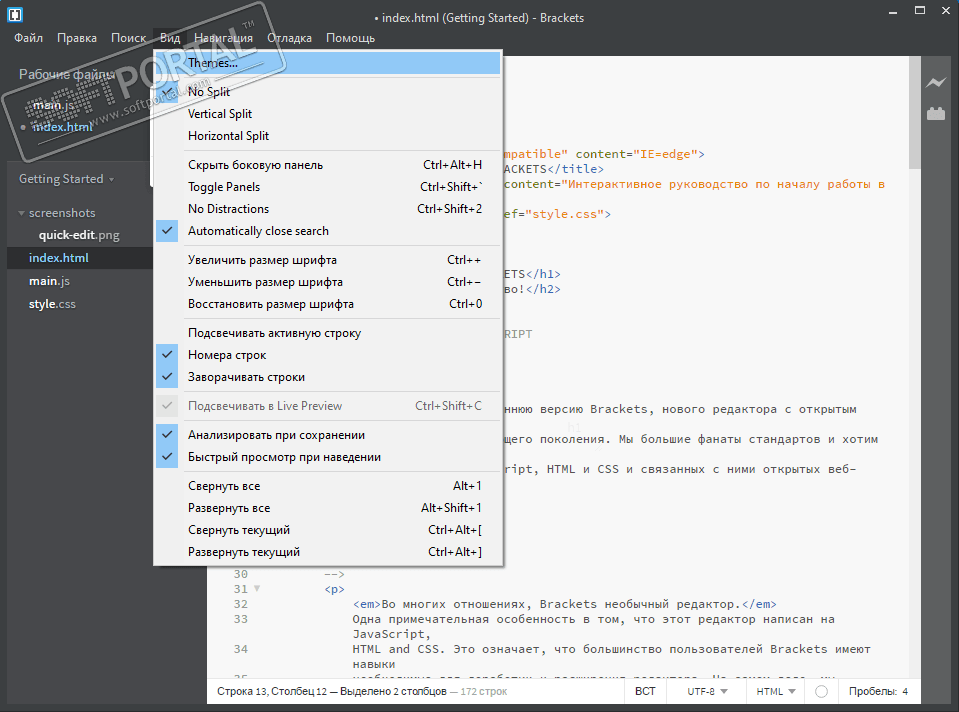Choose Развернуть текущий

tap(328, 552)
